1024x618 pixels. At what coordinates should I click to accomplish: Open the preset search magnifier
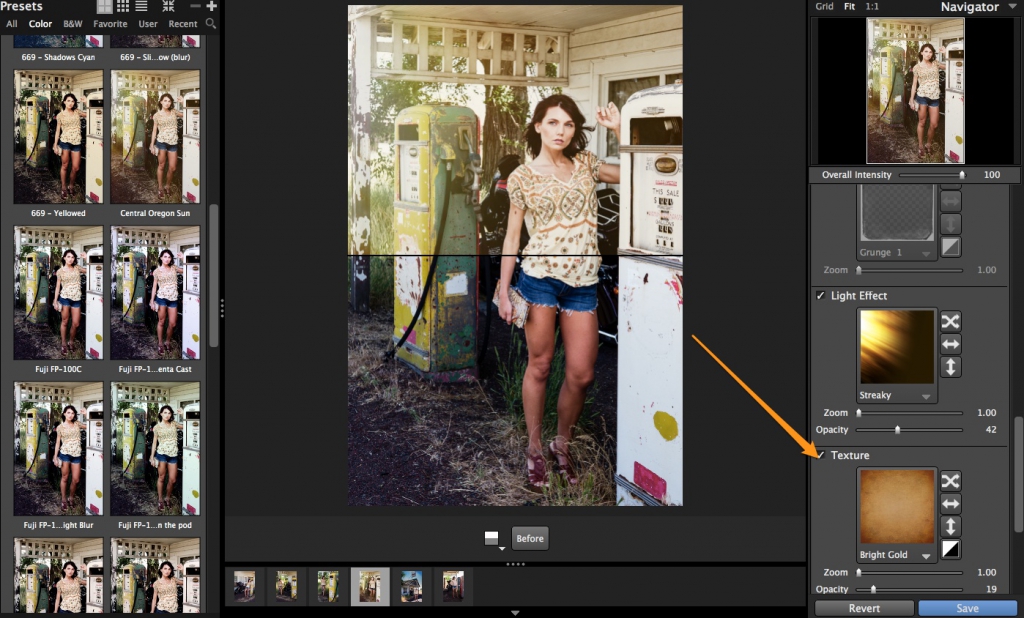[x=210, y=24]
